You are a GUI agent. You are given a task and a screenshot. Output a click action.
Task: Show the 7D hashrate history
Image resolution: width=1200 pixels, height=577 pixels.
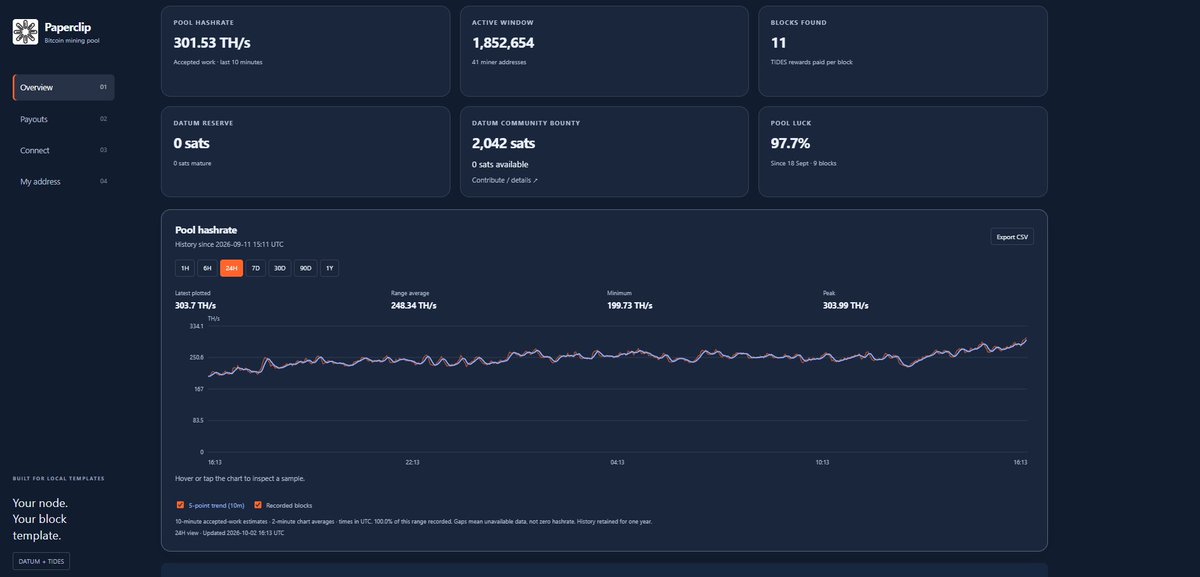point(256,268)
